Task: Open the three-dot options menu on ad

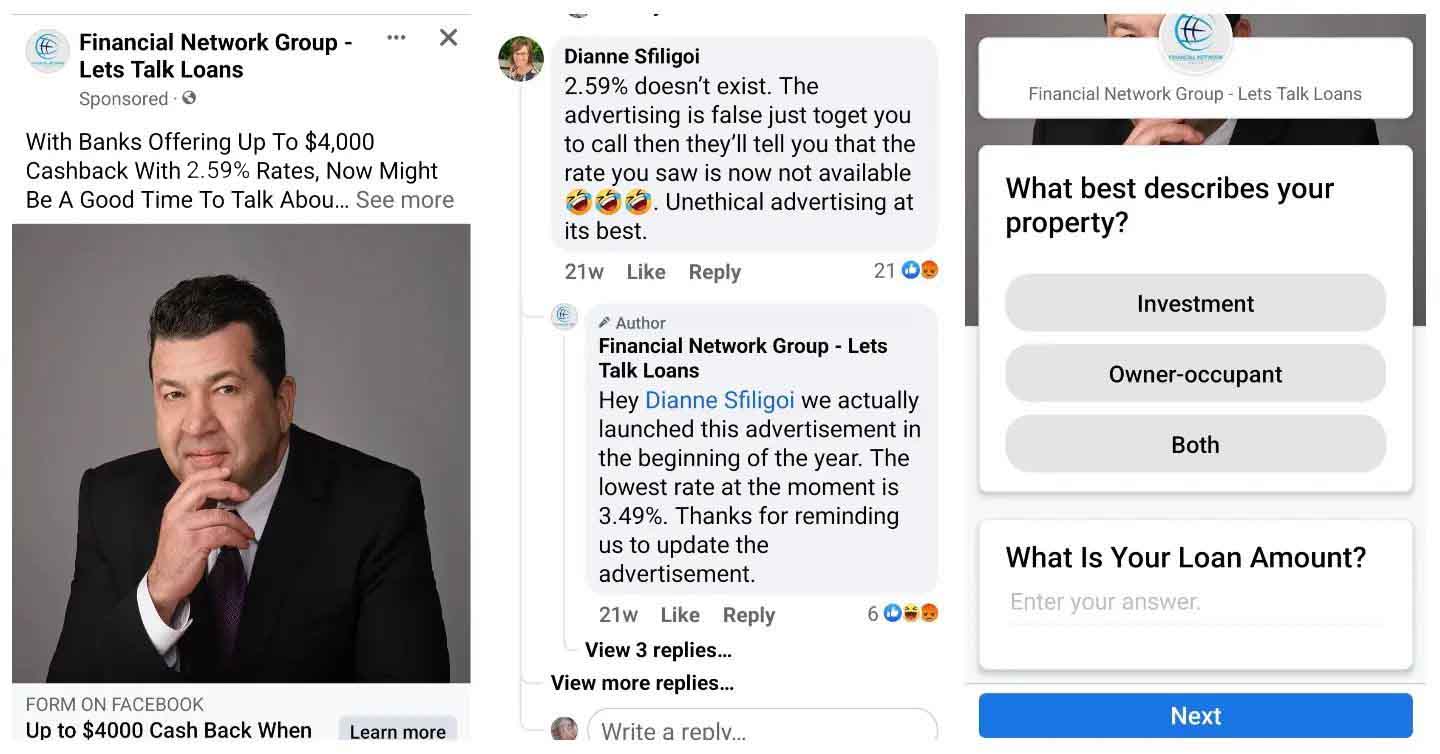Action: [x=396, y=38]
